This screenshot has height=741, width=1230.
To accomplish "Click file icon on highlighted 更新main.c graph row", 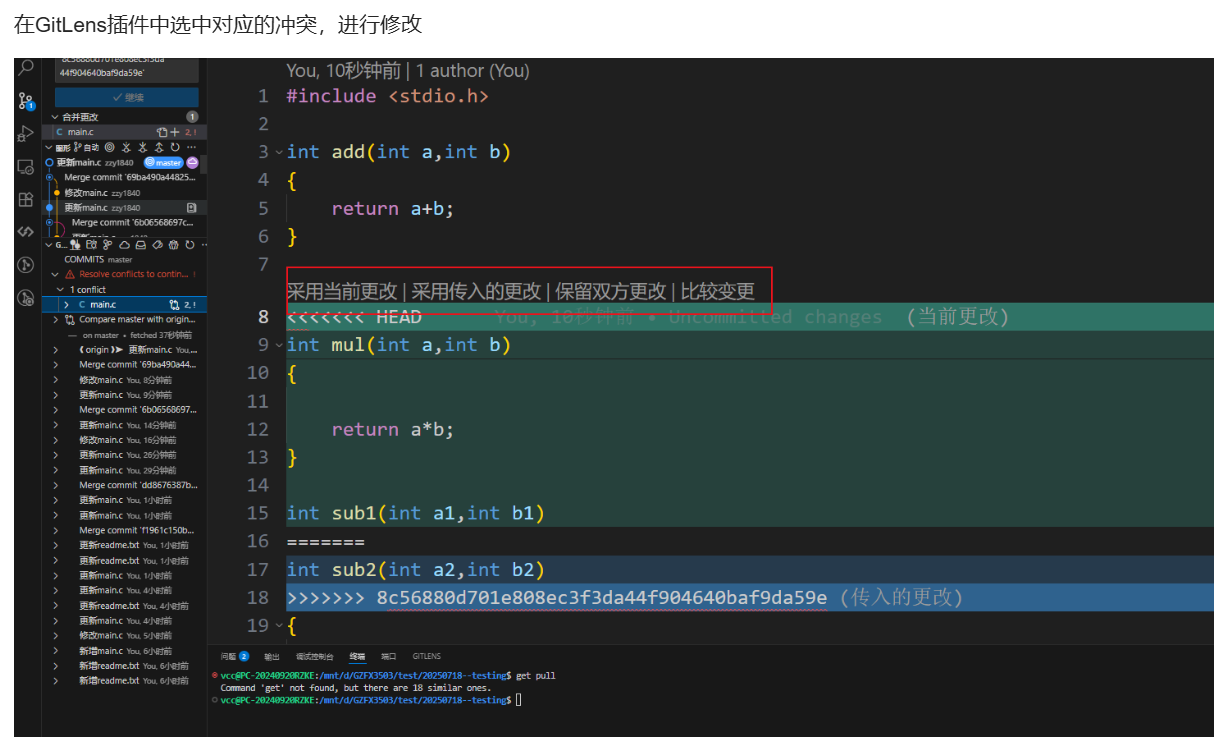I will point(191,208).
